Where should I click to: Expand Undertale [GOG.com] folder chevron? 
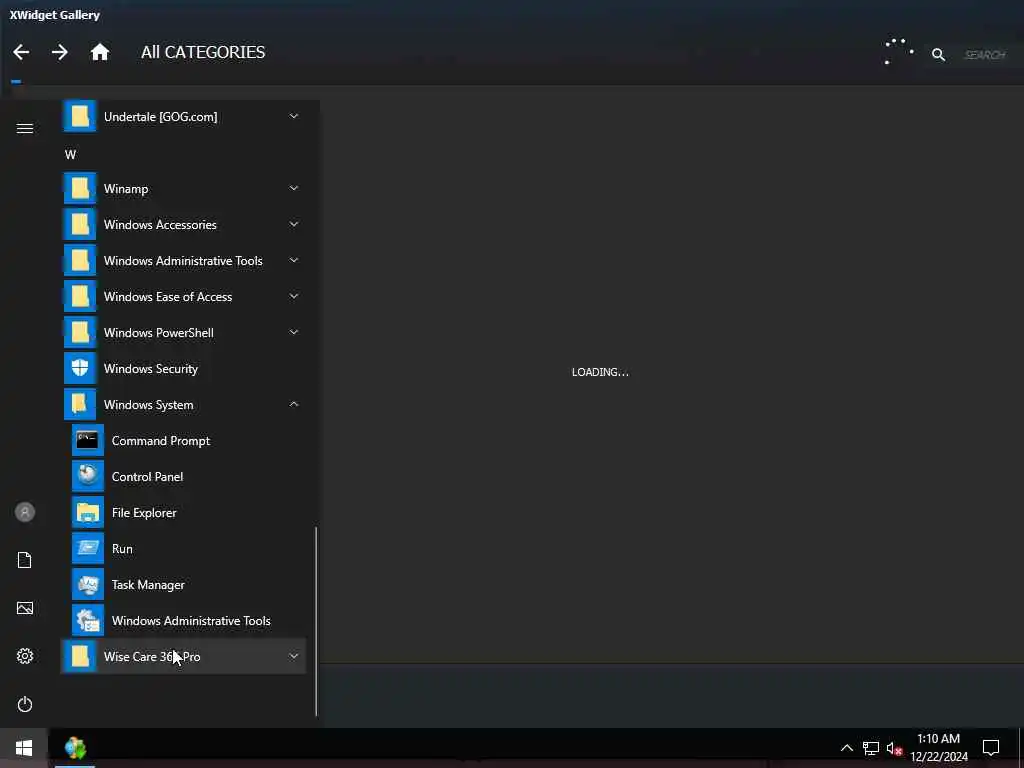tap(294, 116)
